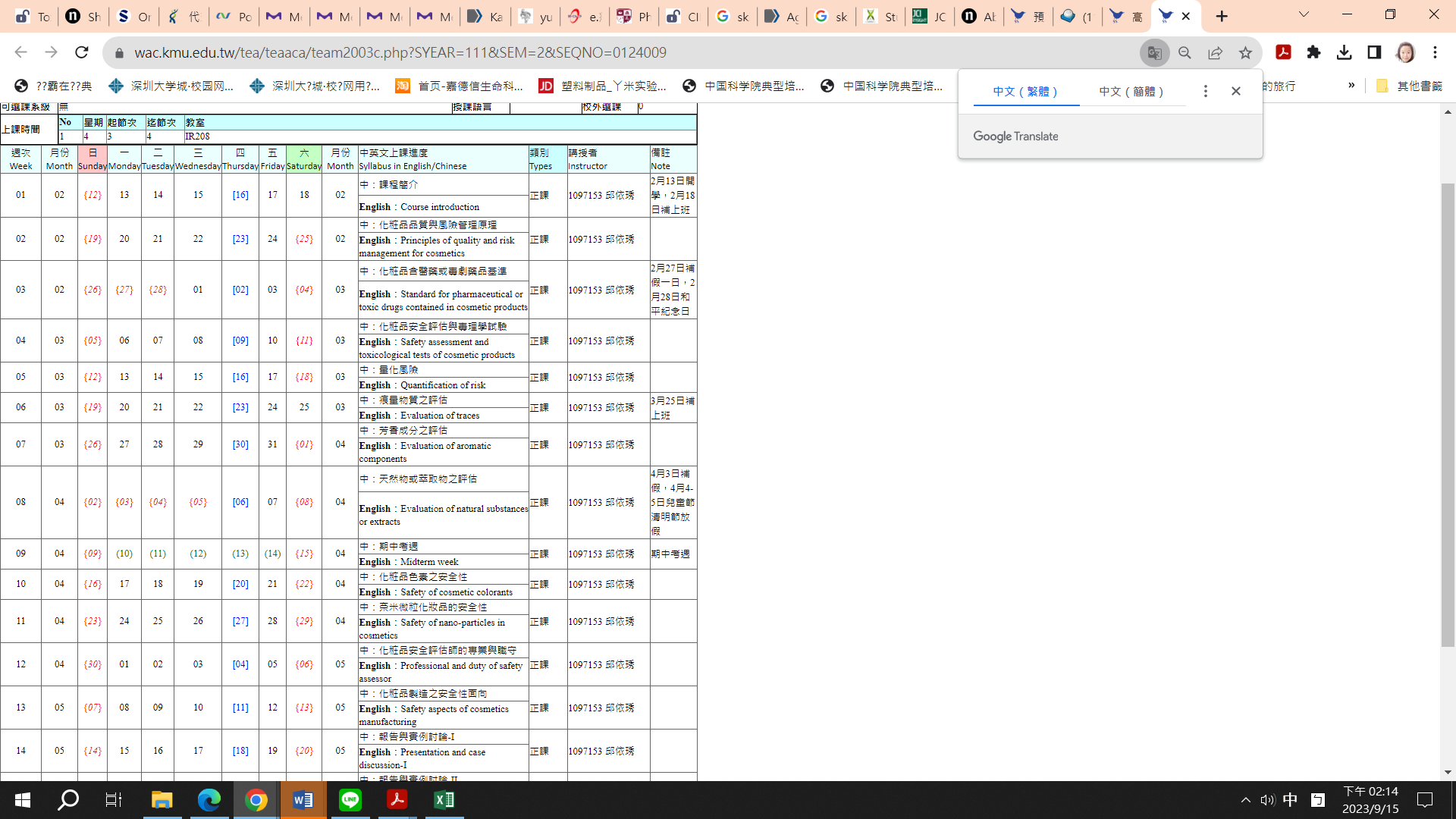Switch to the 'JC' browser tab
Image resolution: width=1456 pixels, height=819 pixels.
[x=930, y=16]
